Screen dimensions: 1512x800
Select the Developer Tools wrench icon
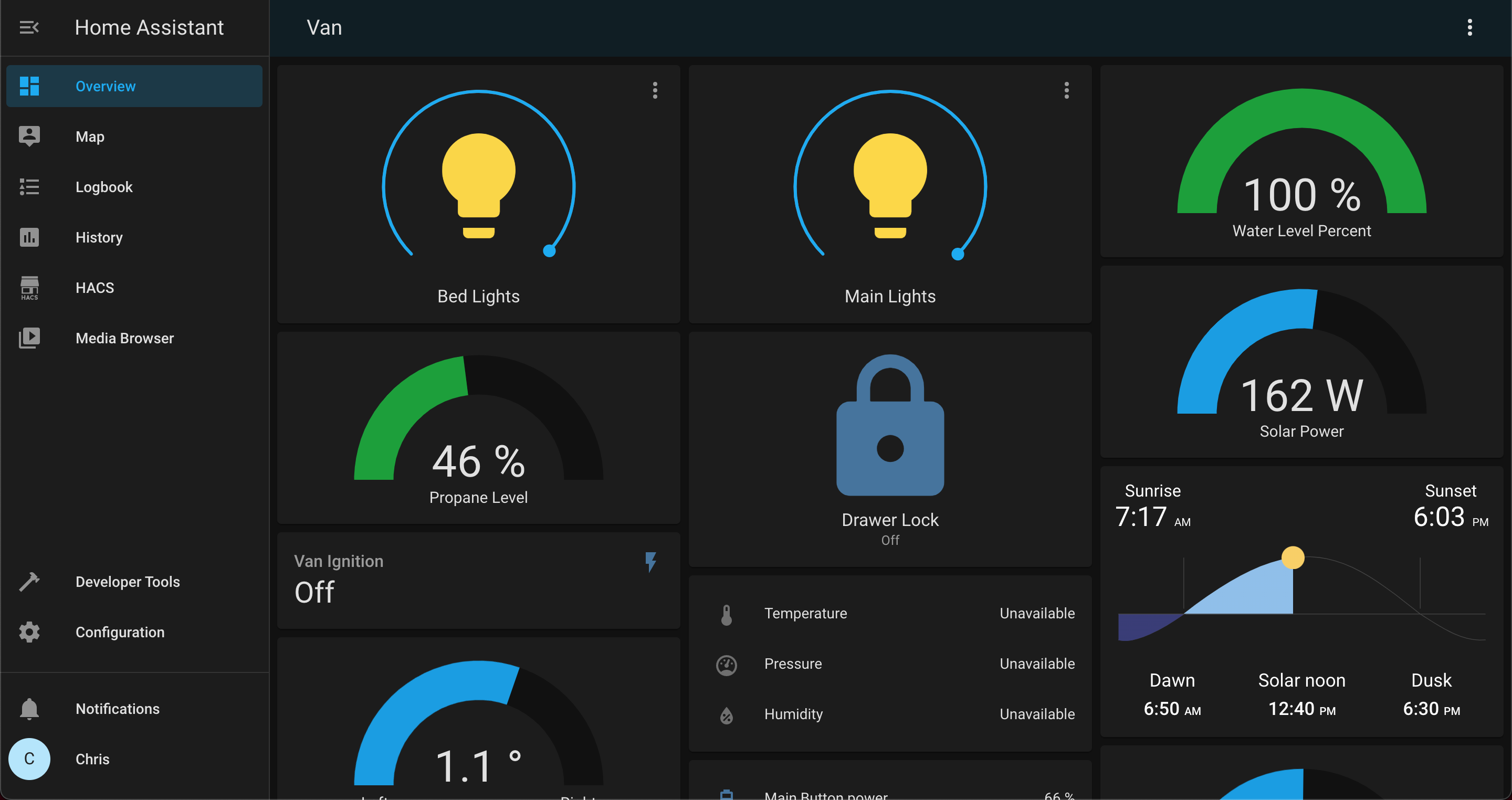(x=29, y=581)
